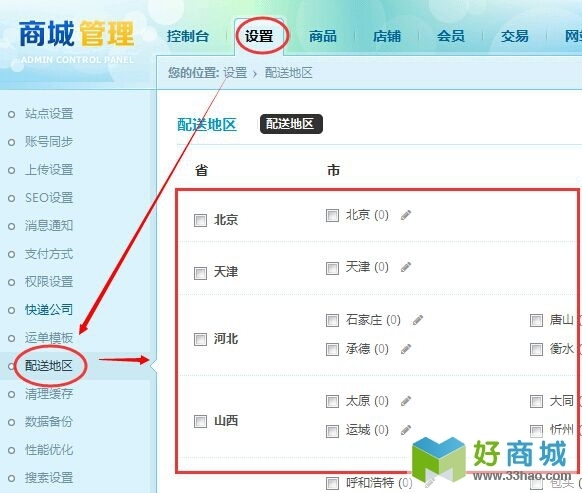Image resolution: width=582 pixels, height=493 pixels.
Task: Enable the 石家庄 city checkbox
Action: 332,320
